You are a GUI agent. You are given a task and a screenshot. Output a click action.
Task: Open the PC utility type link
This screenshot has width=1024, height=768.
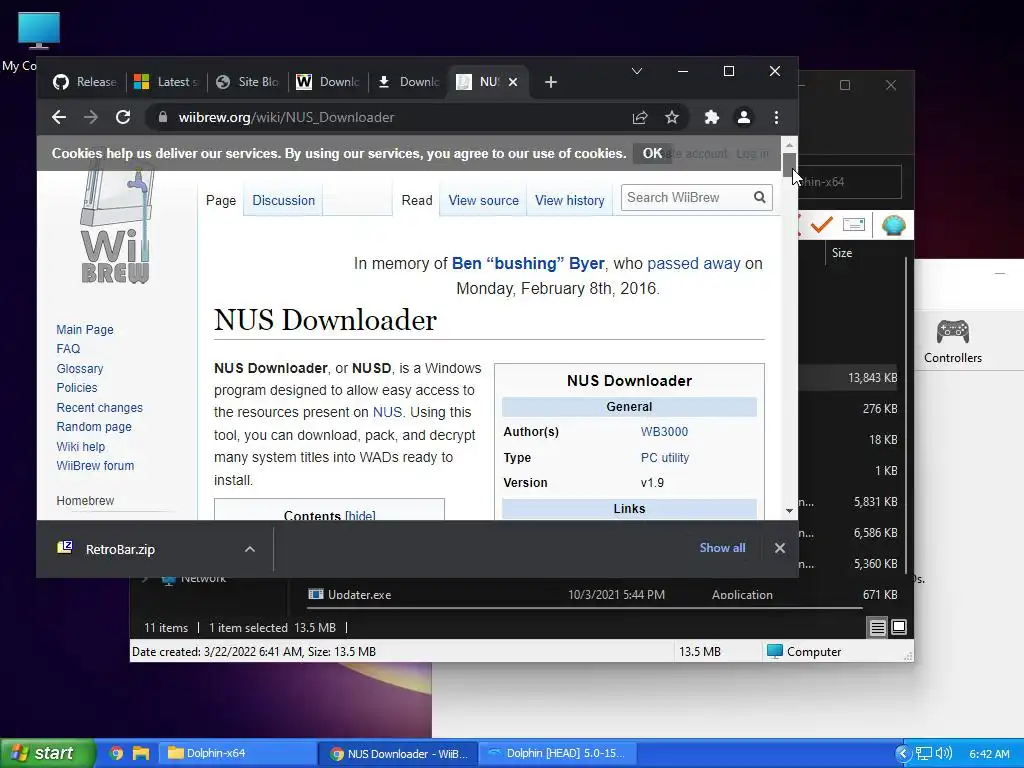coord(665,458)
